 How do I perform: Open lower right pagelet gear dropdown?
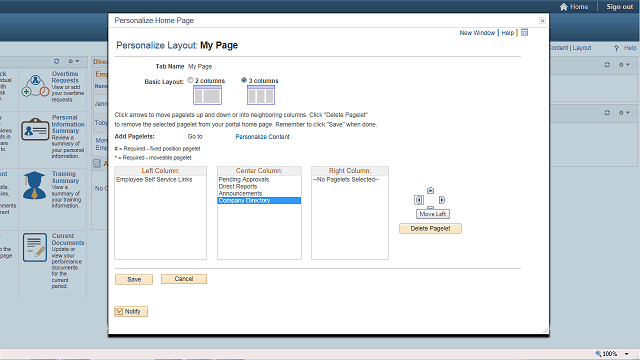point(624,113)
